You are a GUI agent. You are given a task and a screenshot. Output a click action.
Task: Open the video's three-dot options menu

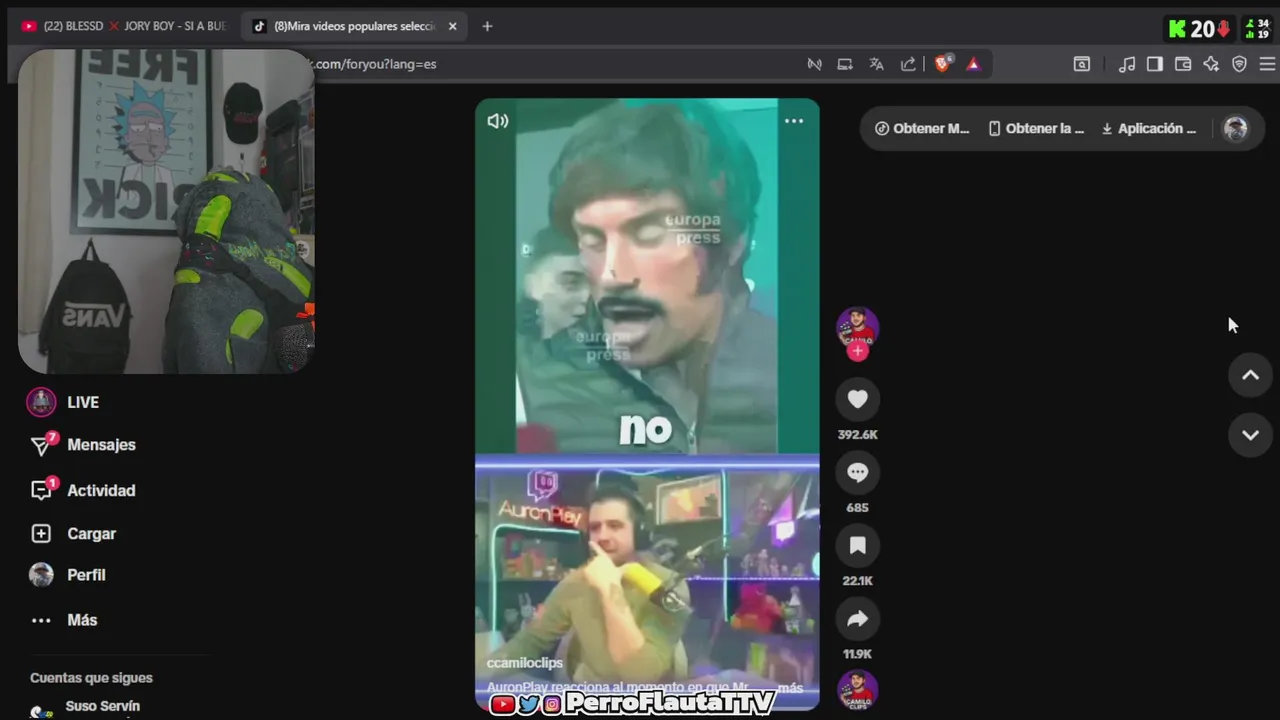pos(794,121)
